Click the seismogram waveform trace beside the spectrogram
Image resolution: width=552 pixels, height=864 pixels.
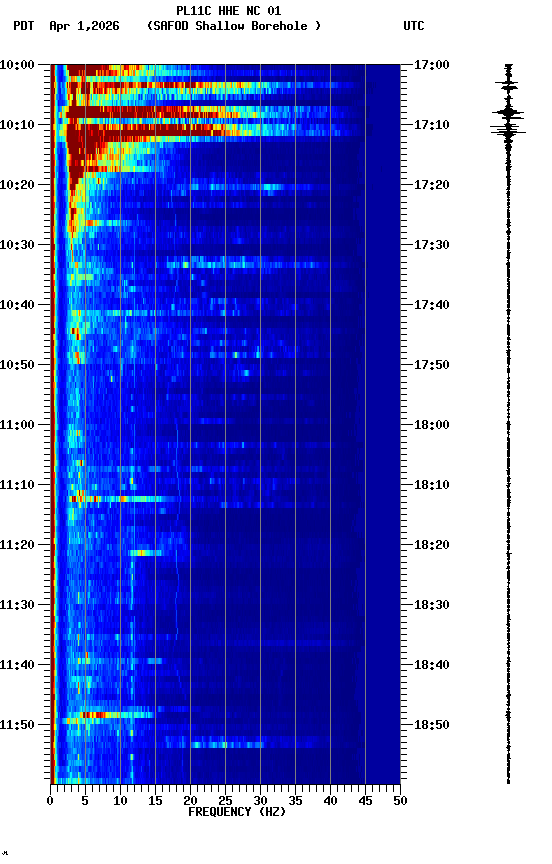(x=508, y=424)
